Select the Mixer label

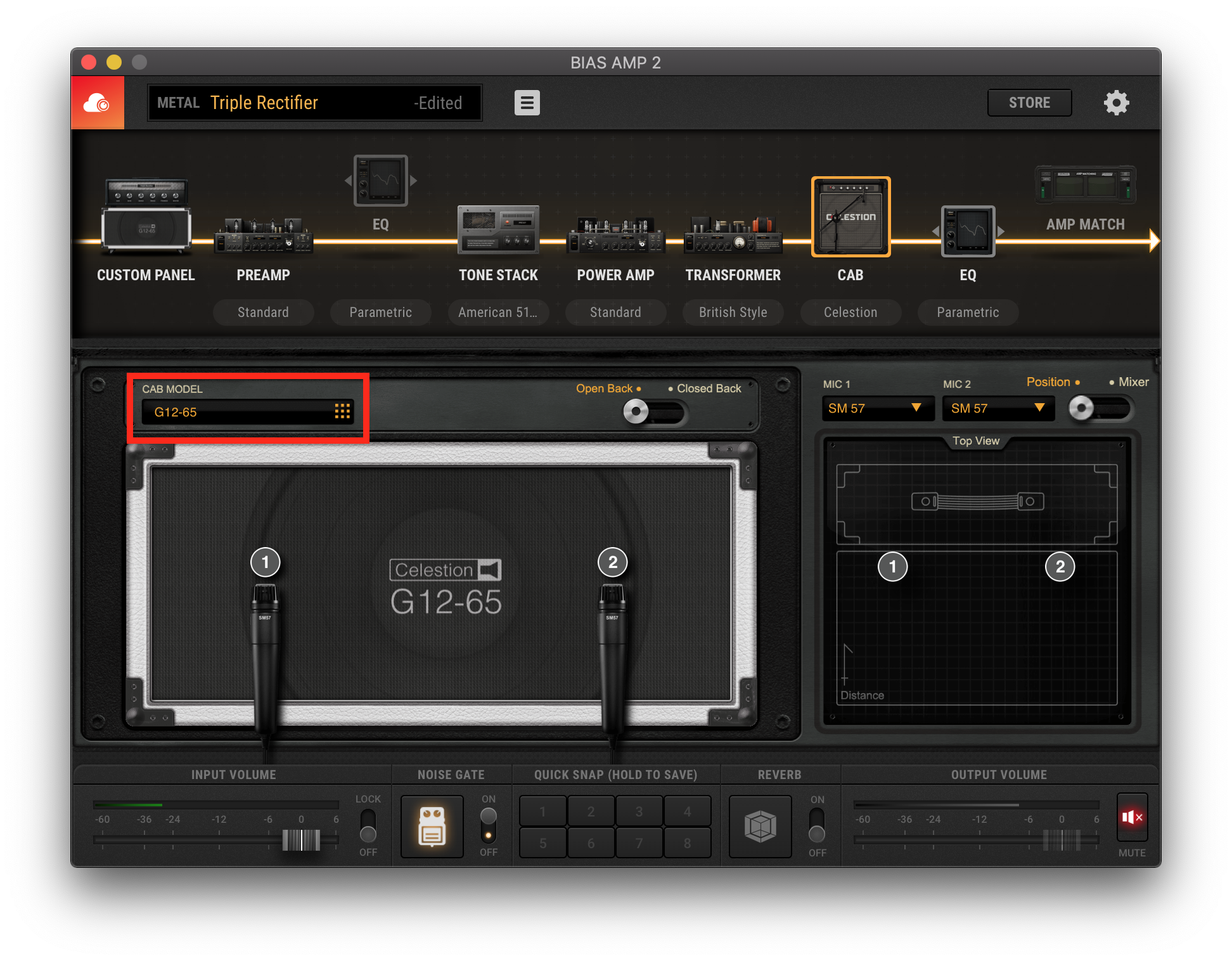1133,382
